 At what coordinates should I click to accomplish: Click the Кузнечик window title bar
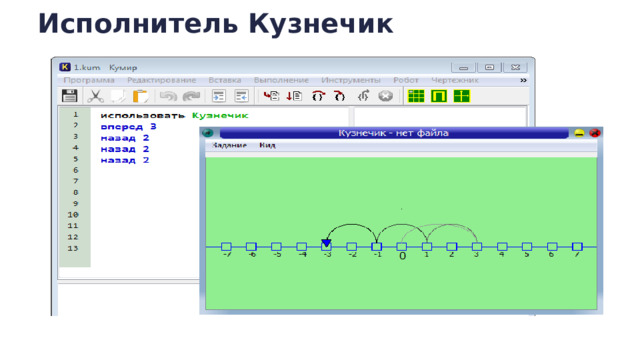coord(393,133)
